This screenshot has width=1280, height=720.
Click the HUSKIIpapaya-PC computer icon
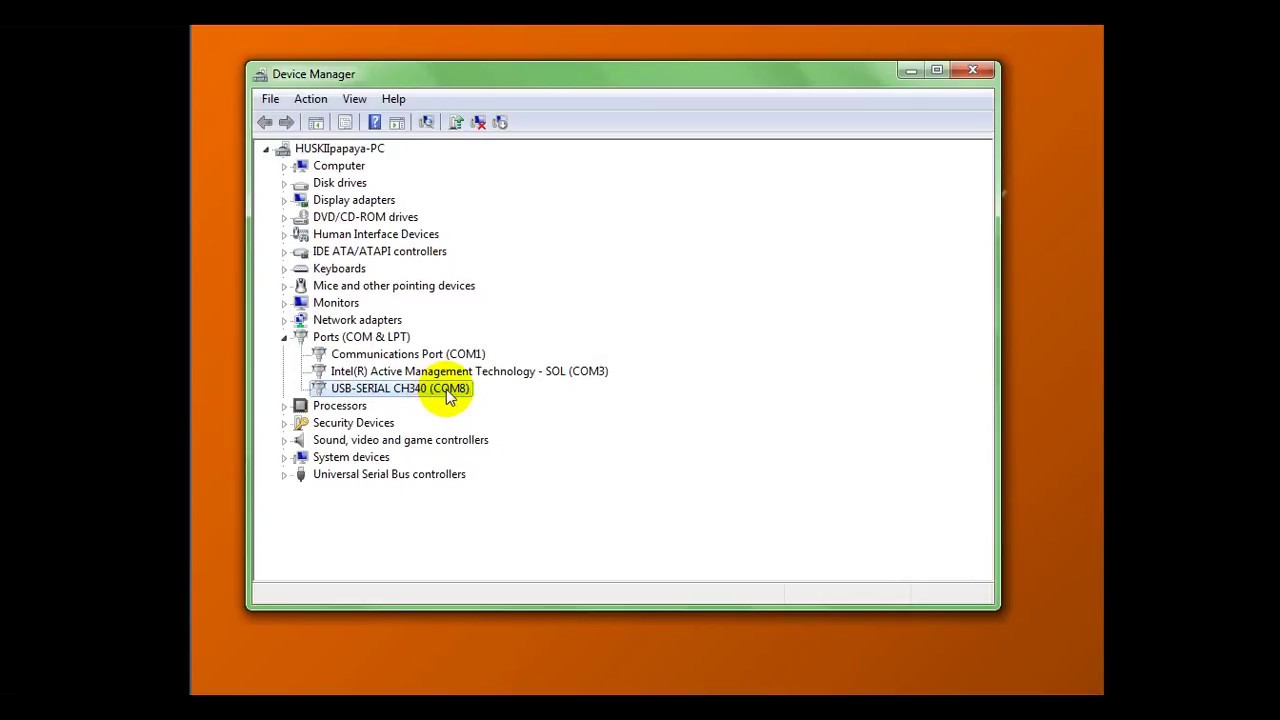(283, 148)
